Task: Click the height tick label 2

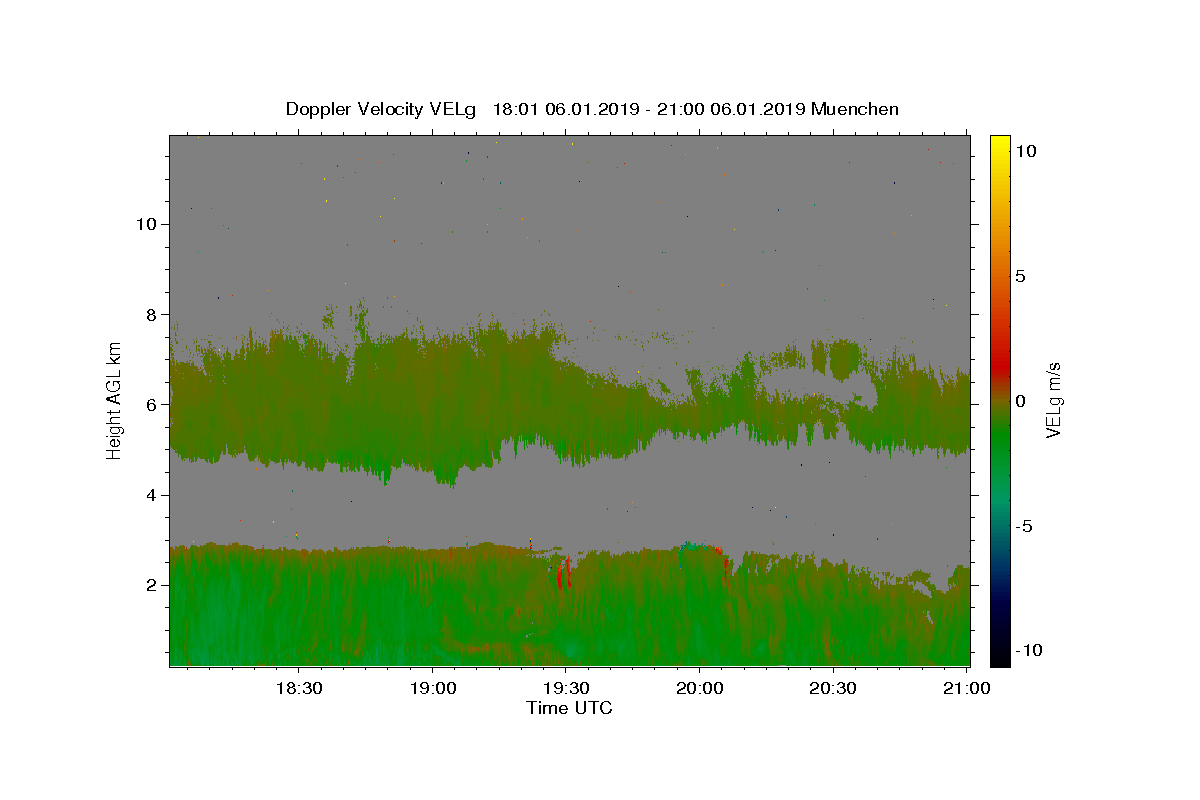Action: (x=152, y=585)
